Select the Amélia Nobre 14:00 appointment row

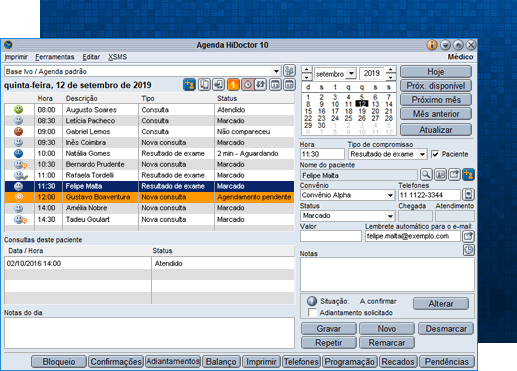(149, 208)
